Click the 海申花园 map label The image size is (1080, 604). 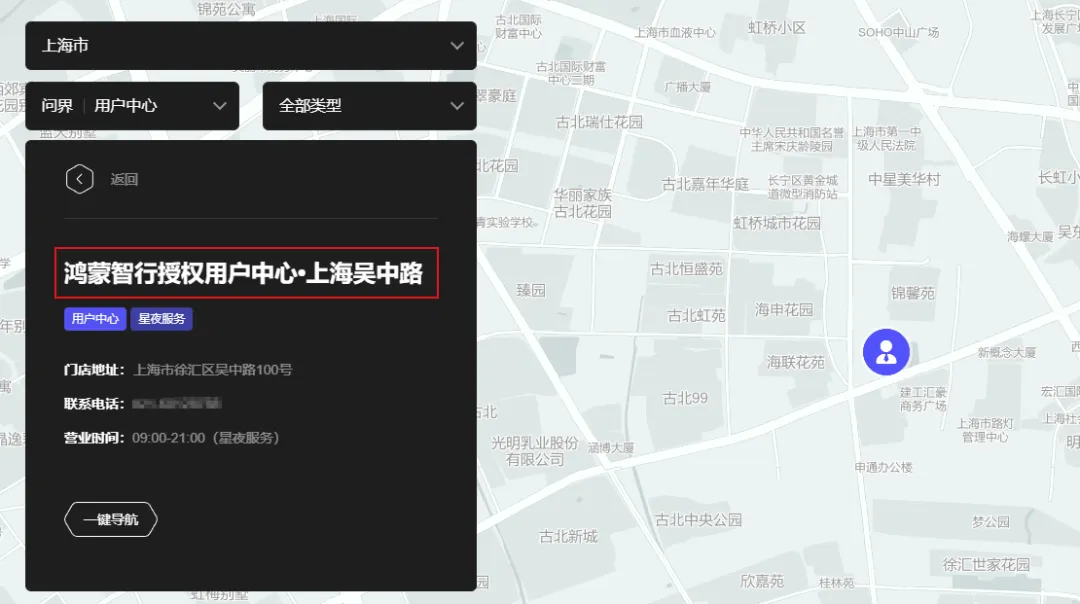pyautogui.click(x=784, y=310)
